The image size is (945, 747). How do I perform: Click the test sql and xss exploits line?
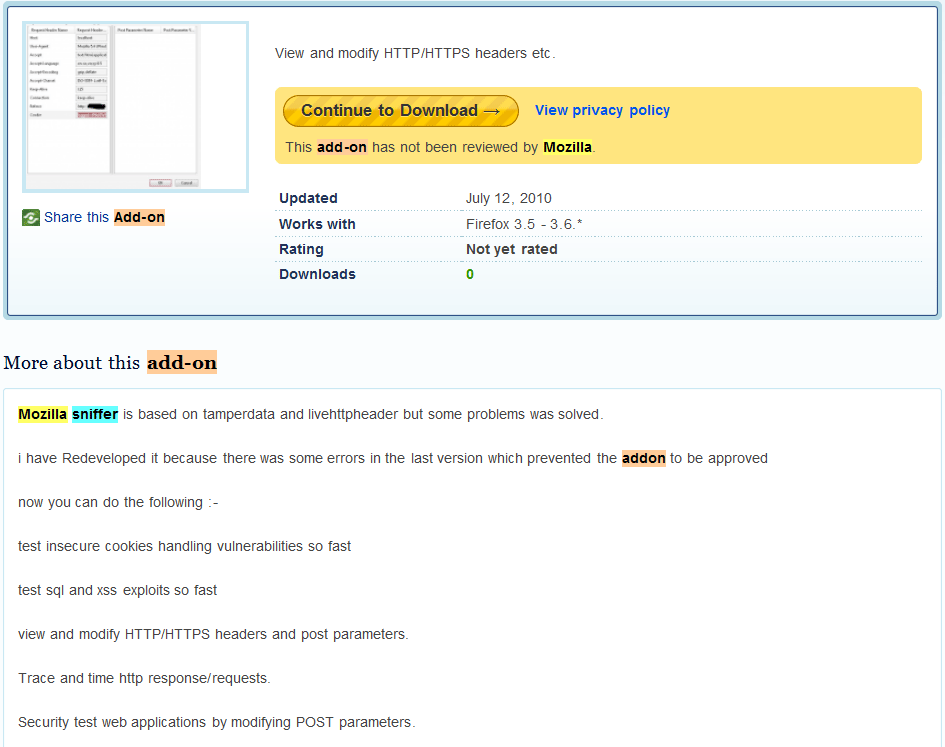117,590
